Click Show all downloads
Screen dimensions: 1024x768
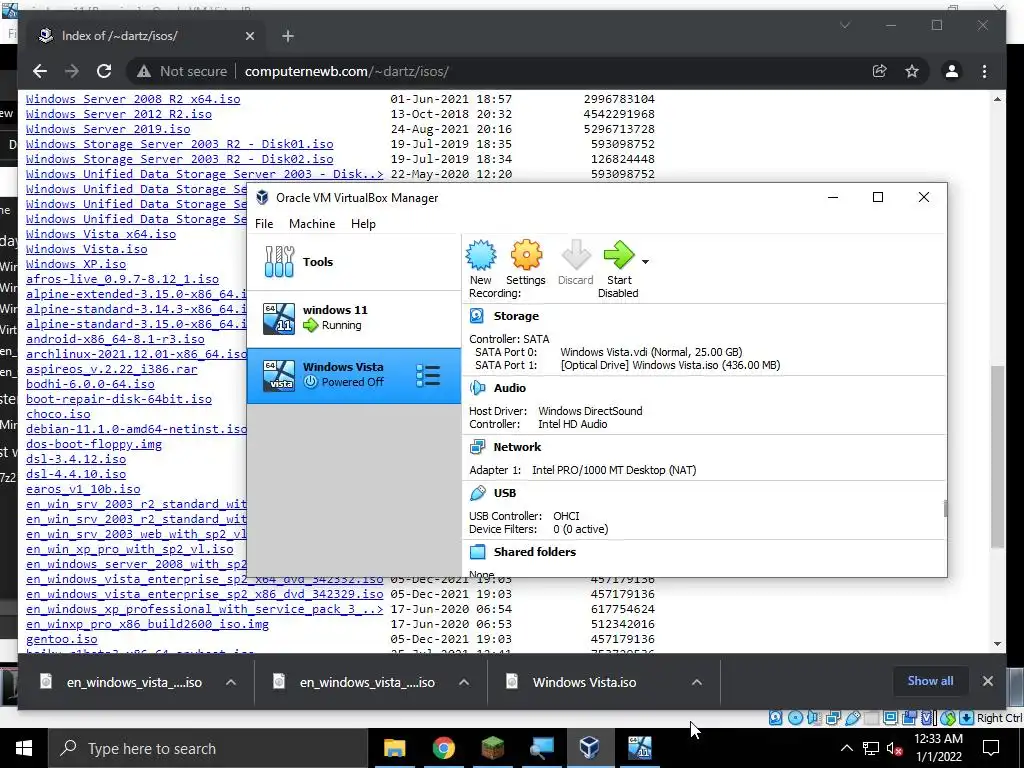[930, 681]
